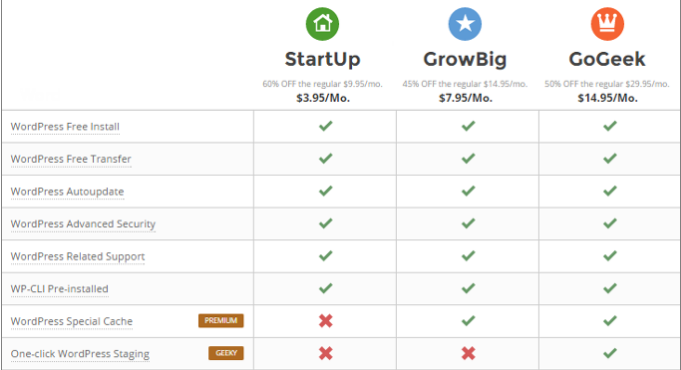Click the green StartUp house icon

(x=322, y=24)
